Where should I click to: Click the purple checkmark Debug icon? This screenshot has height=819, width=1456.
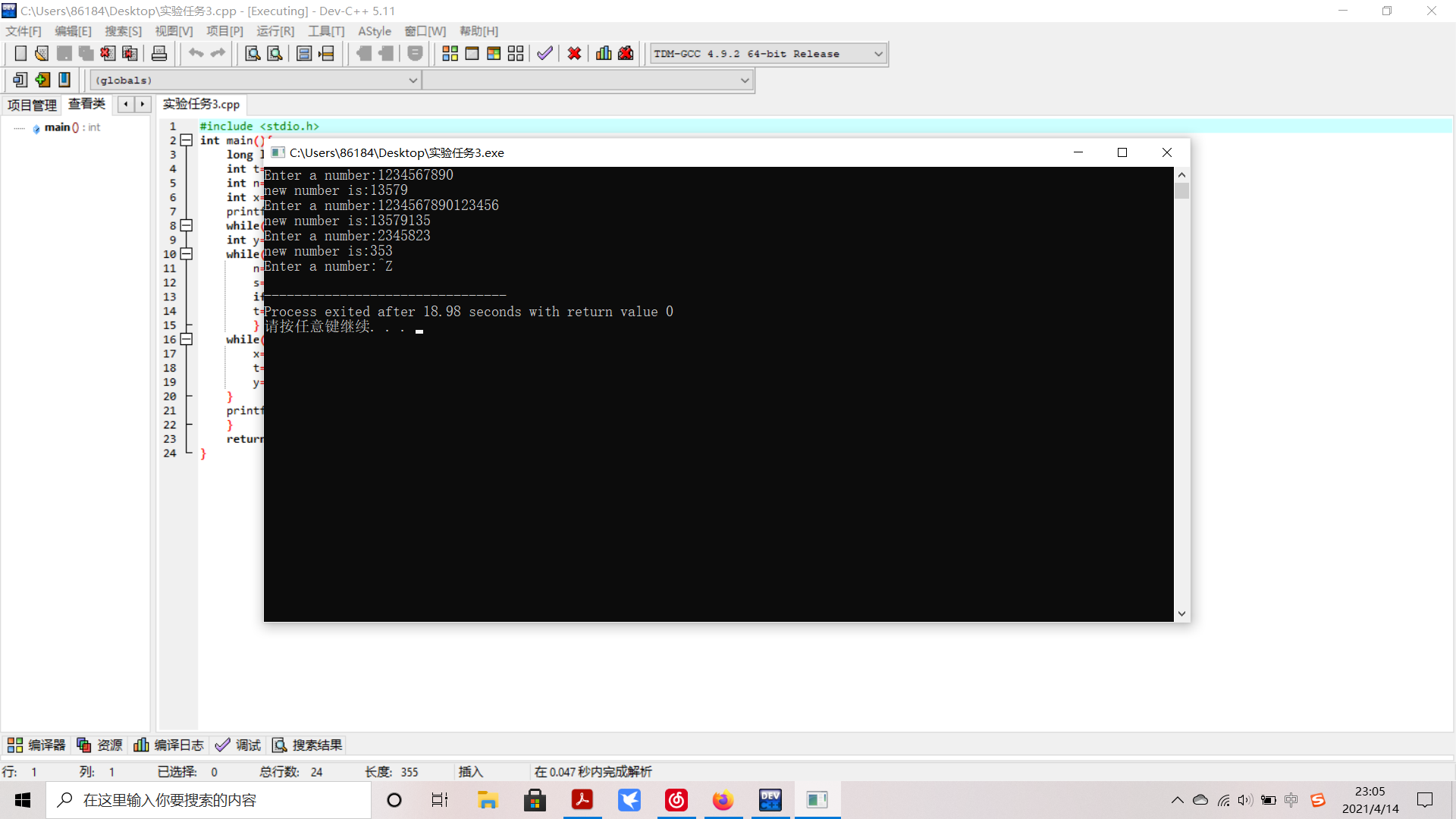click(x=544, y=54)
